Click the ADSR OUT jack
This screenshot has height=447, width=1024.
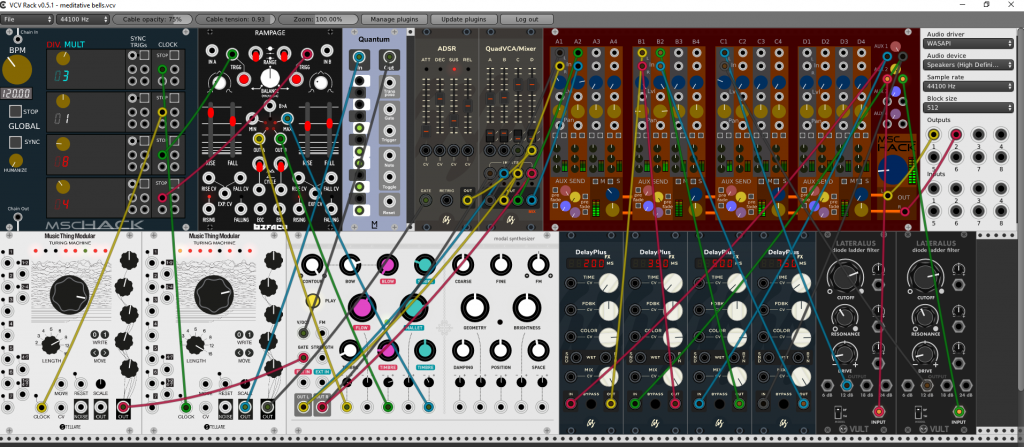(x=467, y=199)
